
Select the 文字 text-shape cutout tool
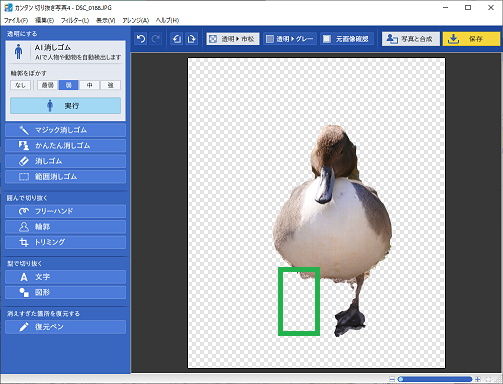[x=66, y=277]
